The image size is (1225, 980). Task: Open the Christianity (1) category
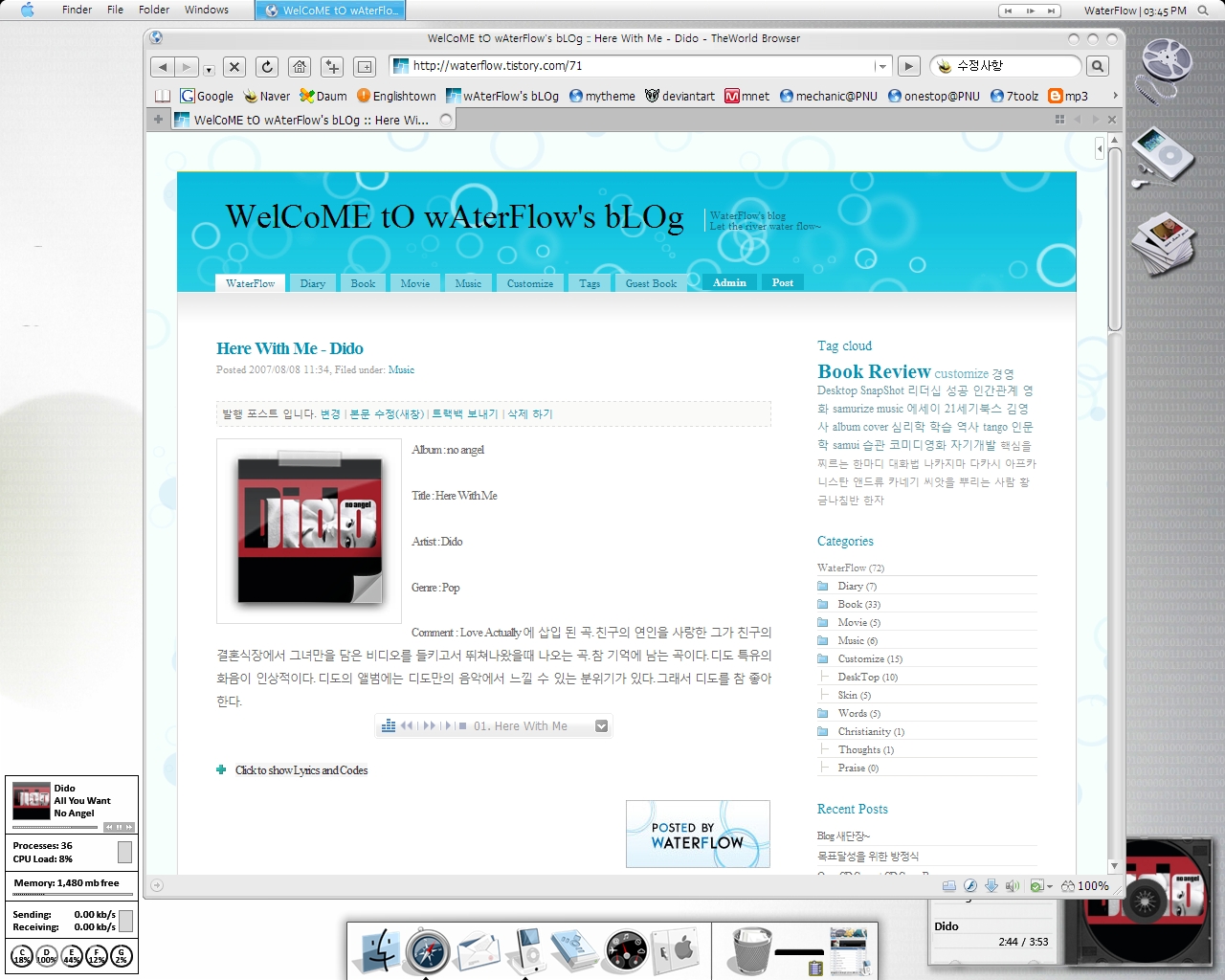(871, 731)
